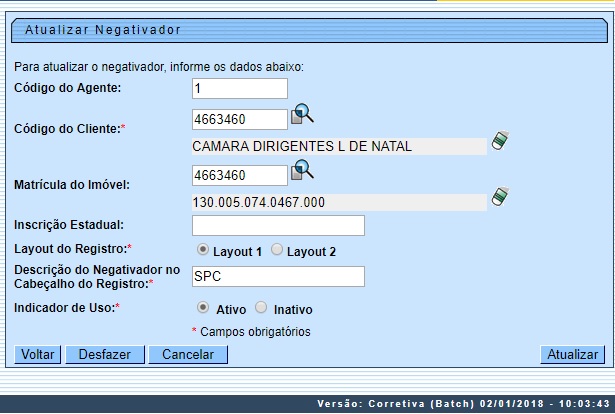Click the Voltar button

(x=38, y=354)
